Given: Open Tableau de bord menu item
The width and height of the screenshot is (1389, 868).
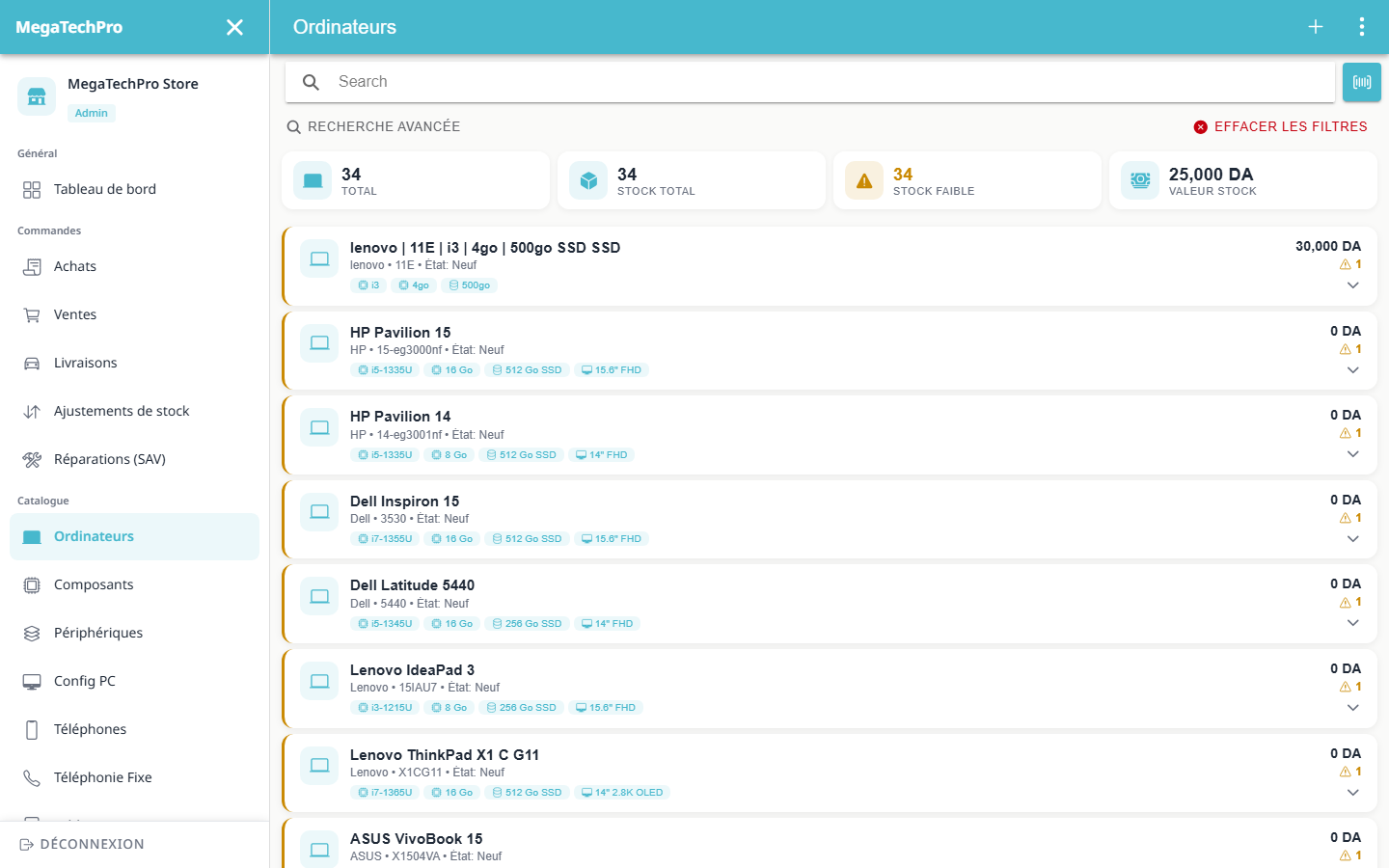Looking at the screenshot, I should (x=134, y=190).
